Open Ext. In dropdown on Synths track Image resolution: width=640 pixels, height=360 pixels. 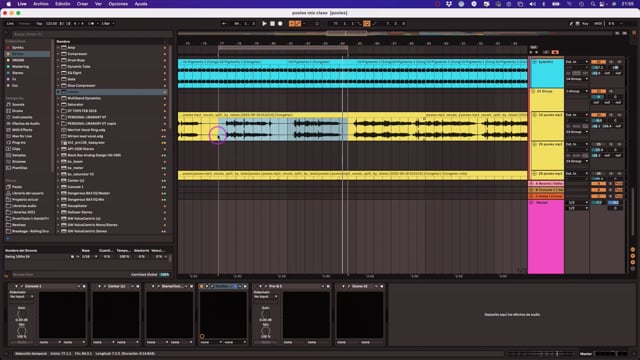[577, 62]
